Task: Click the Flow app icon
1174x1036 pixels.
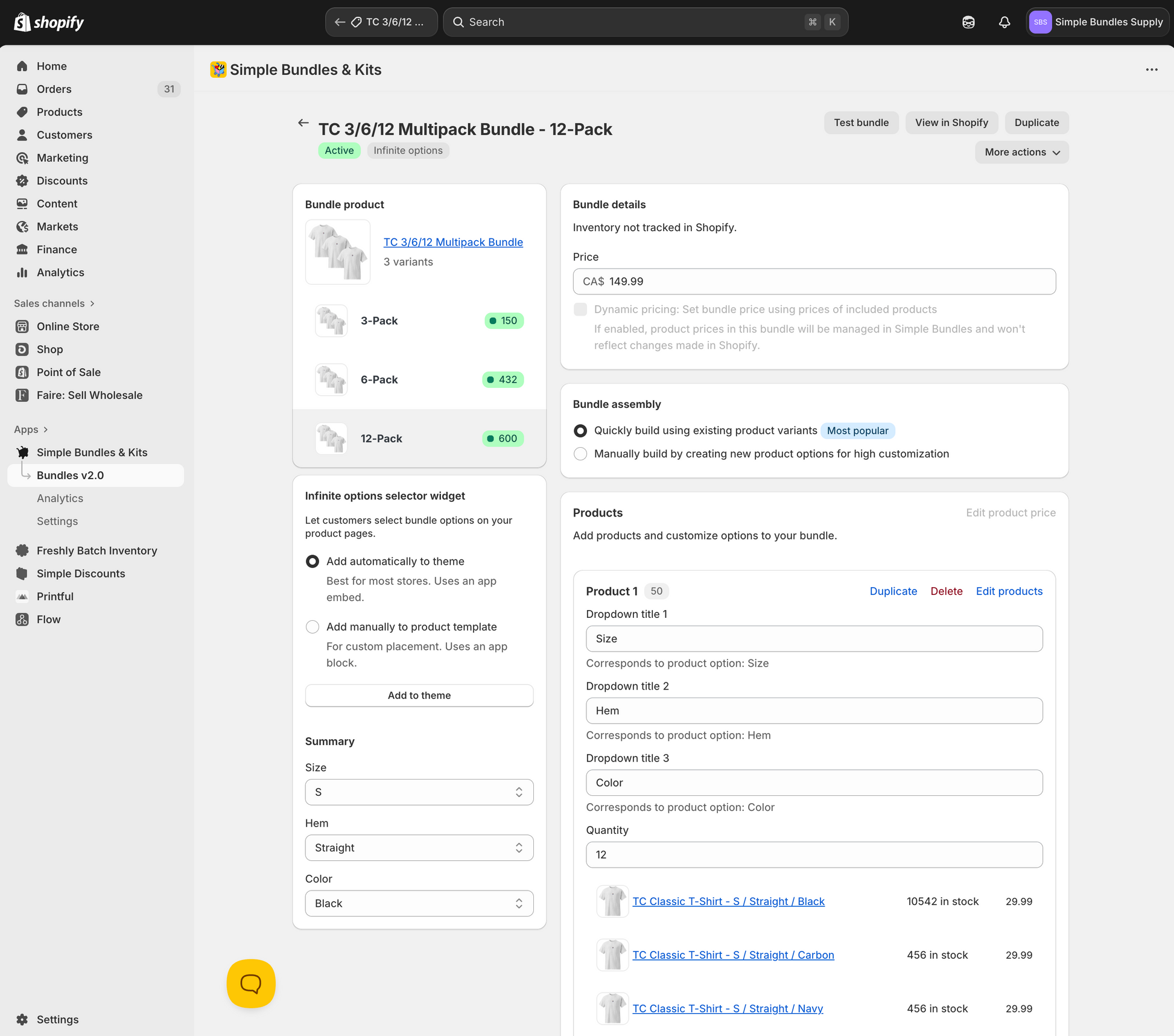Action: (x=22, y=620)
